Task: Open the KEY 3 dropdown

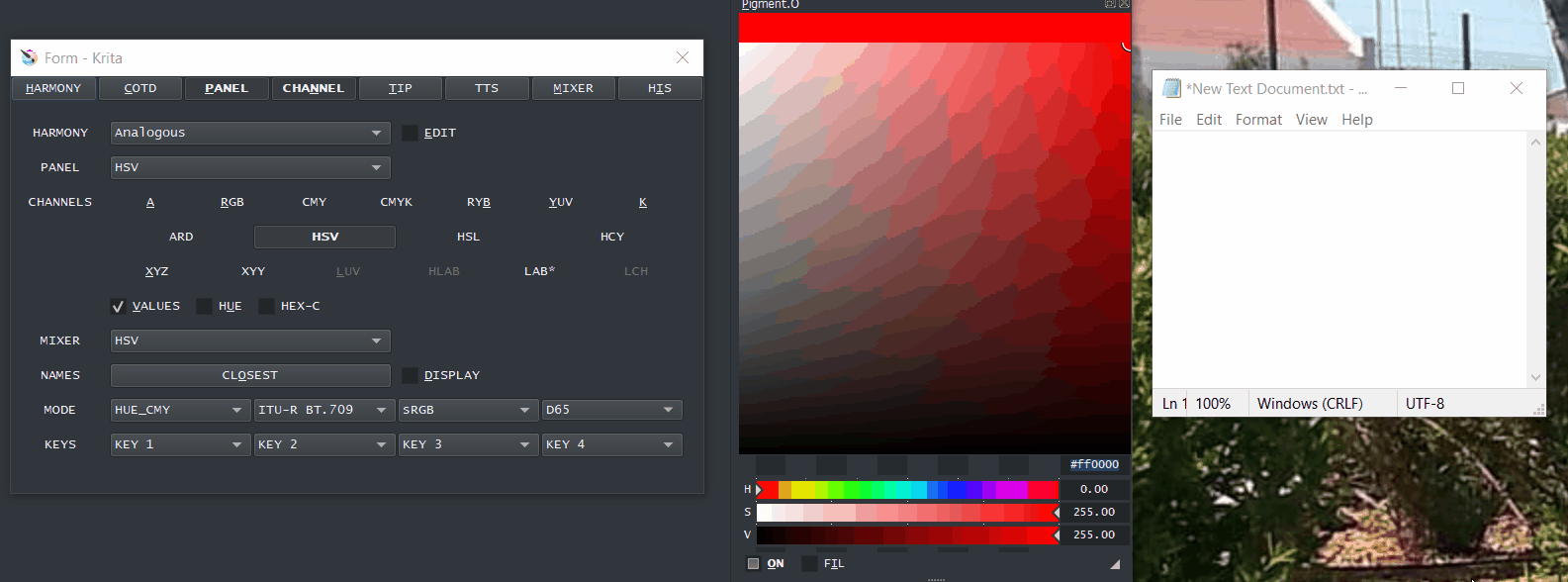Action: coord(468,444)
